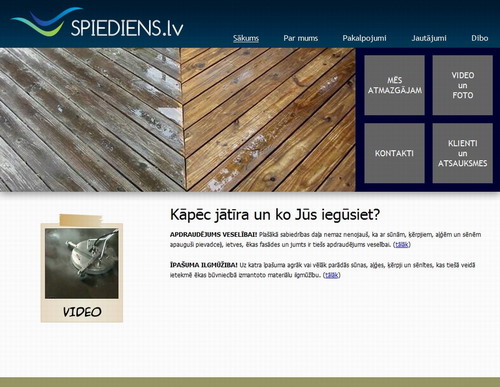Open the Par mums page
Viewport: 500px width, 387px height.
[x=301, y=38]
